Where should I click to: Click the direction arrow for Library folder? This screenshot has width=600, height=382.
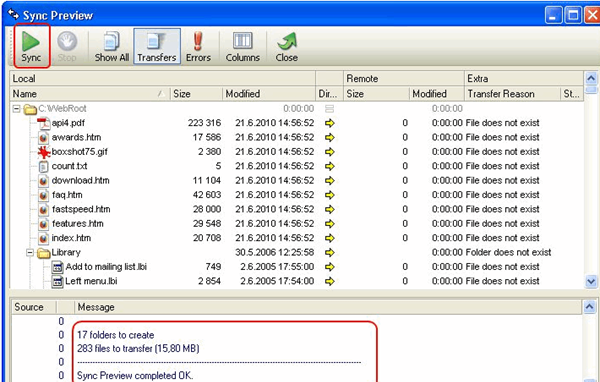(x=329, y=253)
